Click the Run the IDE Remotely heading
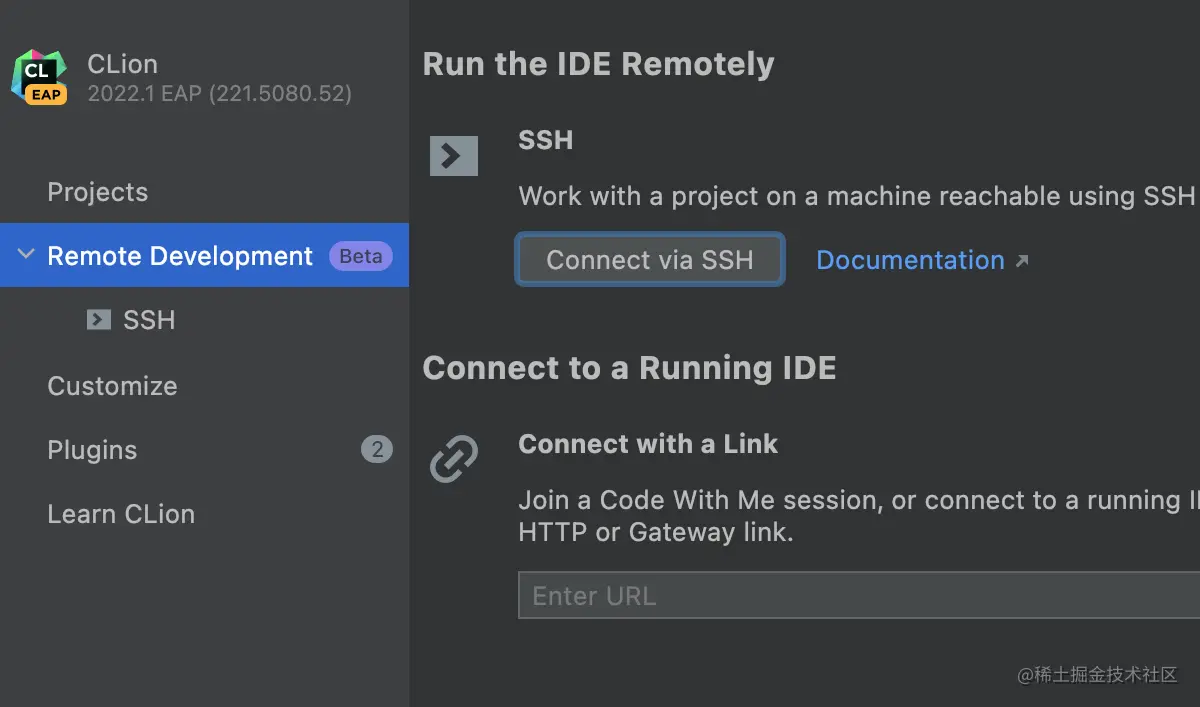 [598, 64]
